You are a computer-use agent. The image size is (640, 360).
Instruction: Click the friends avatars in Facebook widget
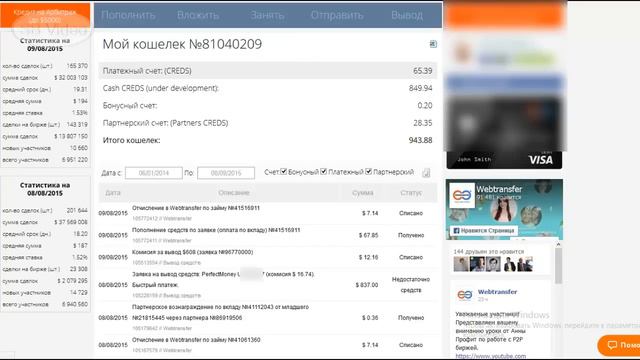[493, 264]
